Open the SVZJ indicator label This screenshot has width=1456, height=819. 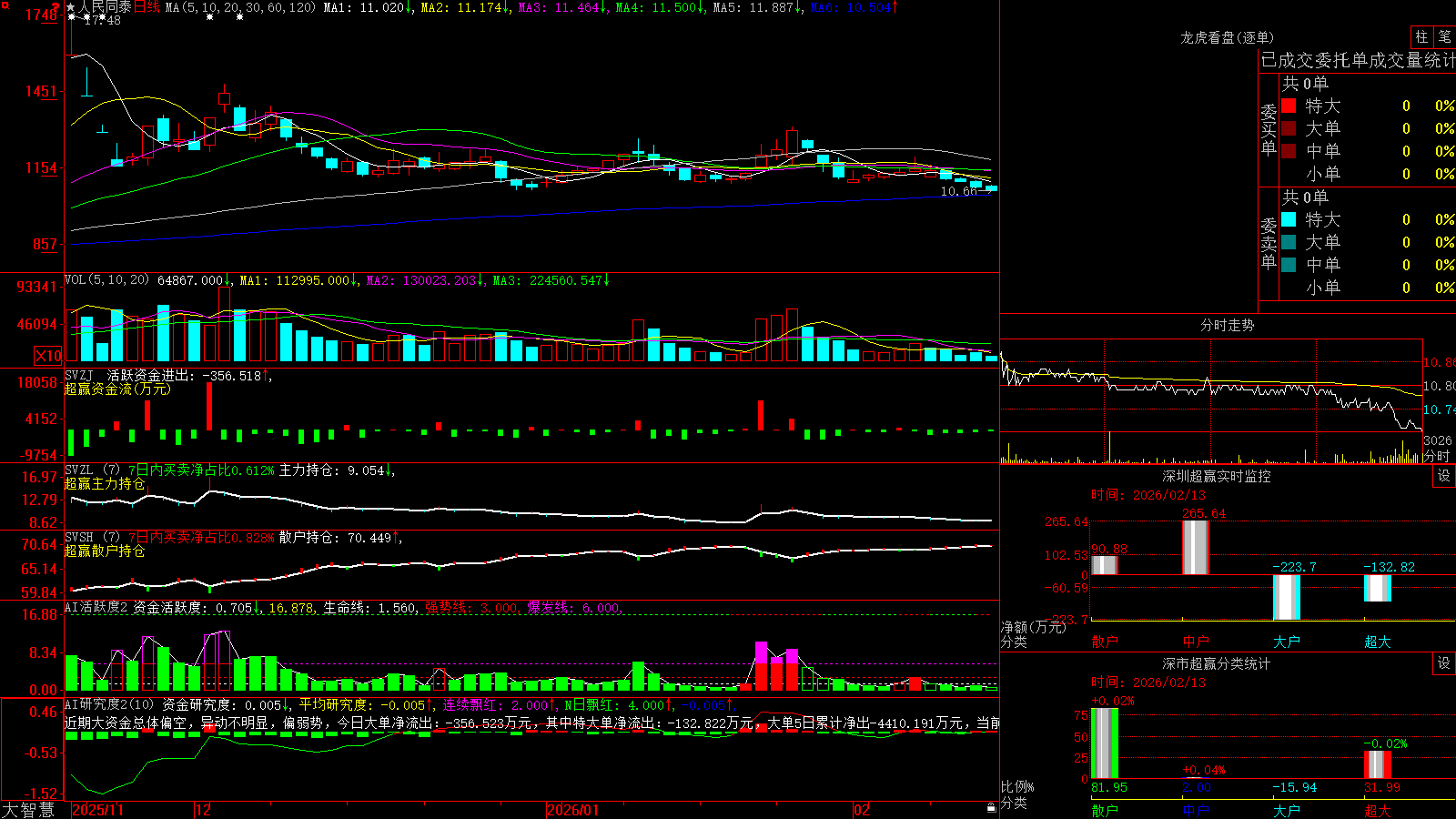79,375
